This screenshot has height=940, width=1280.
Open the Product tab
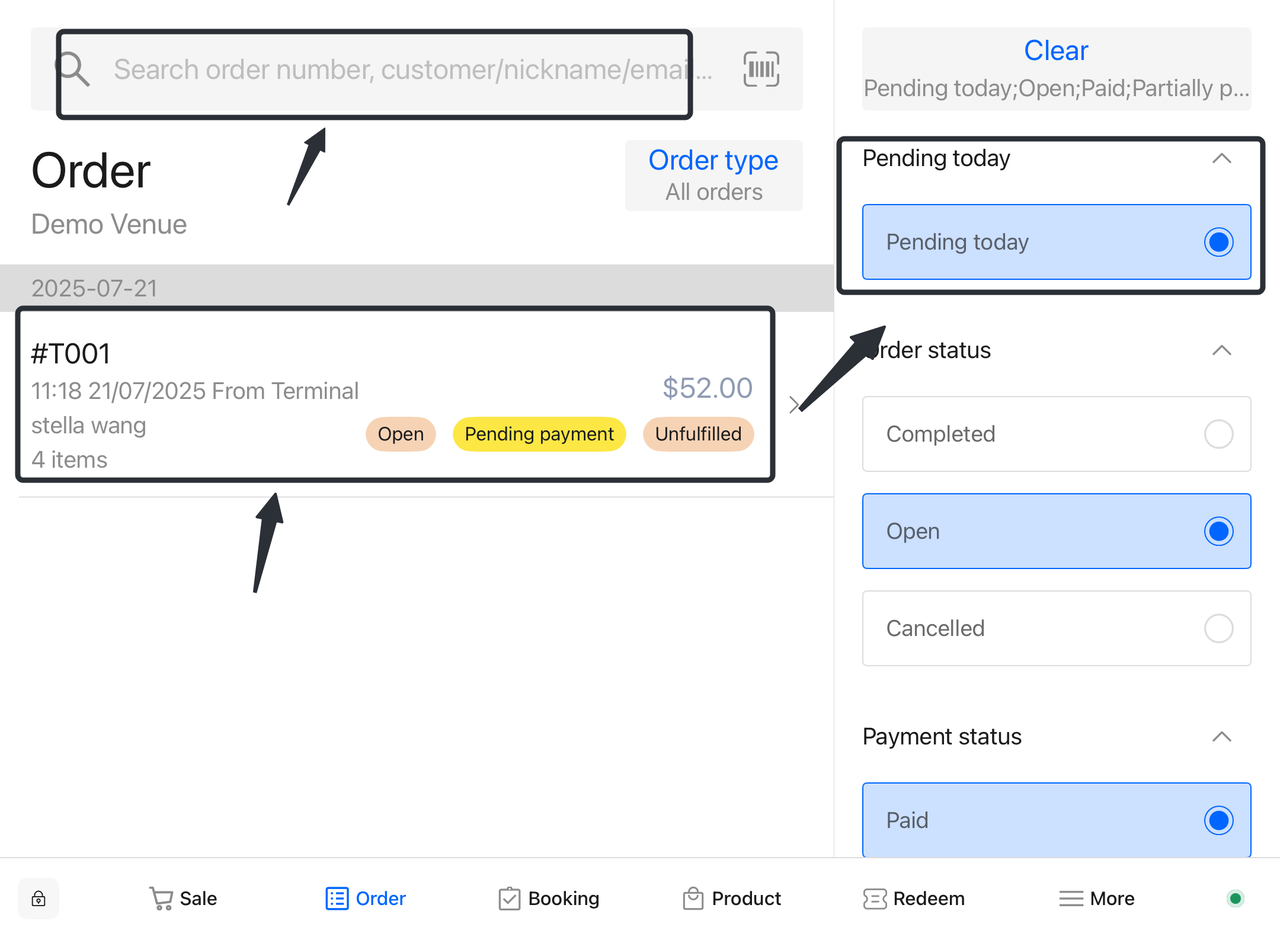732,898
